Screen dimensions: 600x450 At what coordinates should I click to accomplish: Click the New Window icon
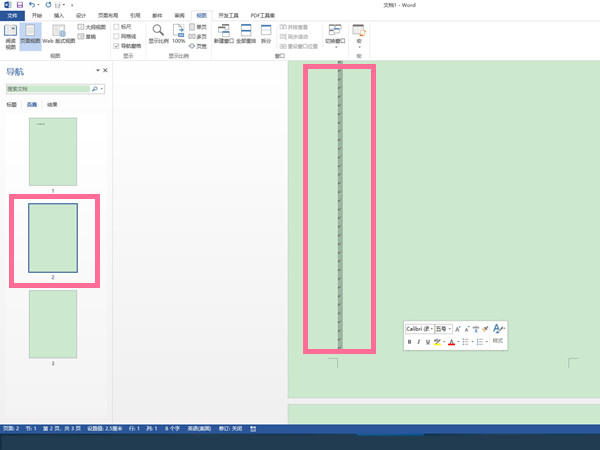(223, 34)
